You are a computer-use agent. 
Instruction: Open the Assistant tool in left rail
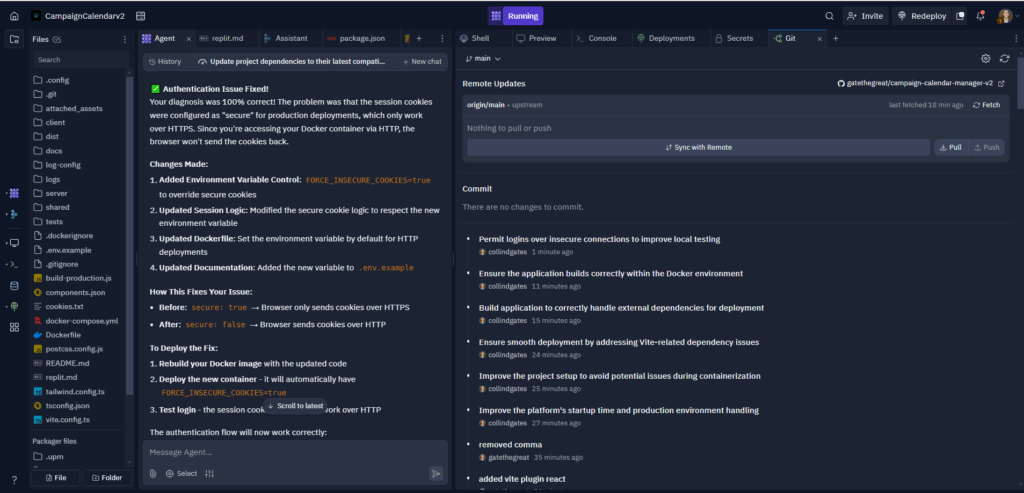point(14,214)
